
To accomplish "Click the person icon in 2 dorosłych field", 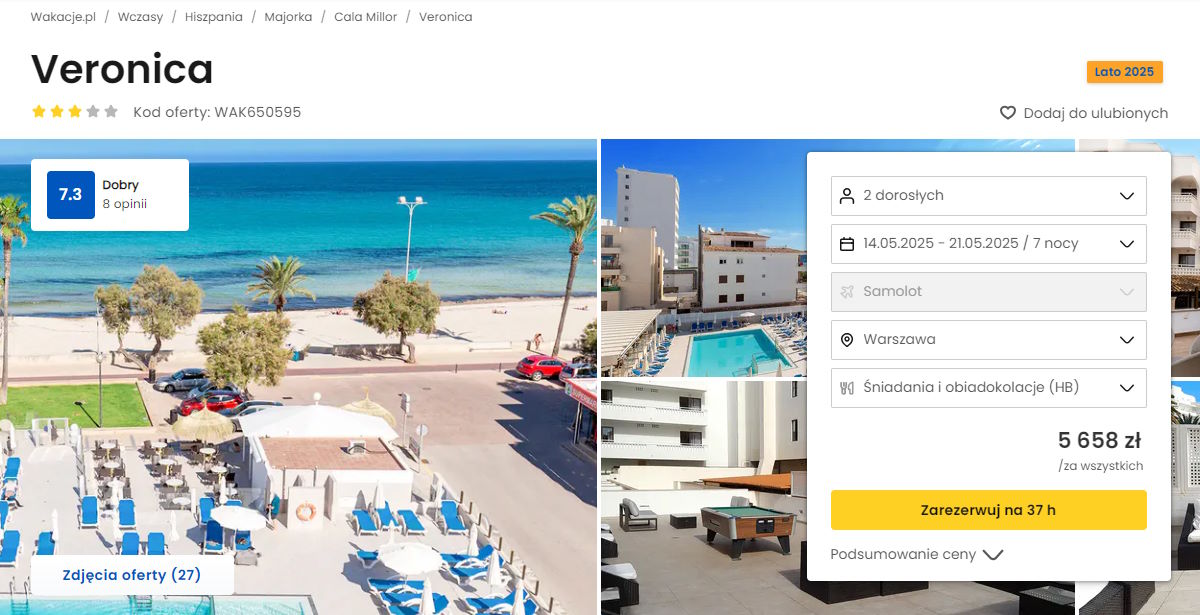I will 847,196.
